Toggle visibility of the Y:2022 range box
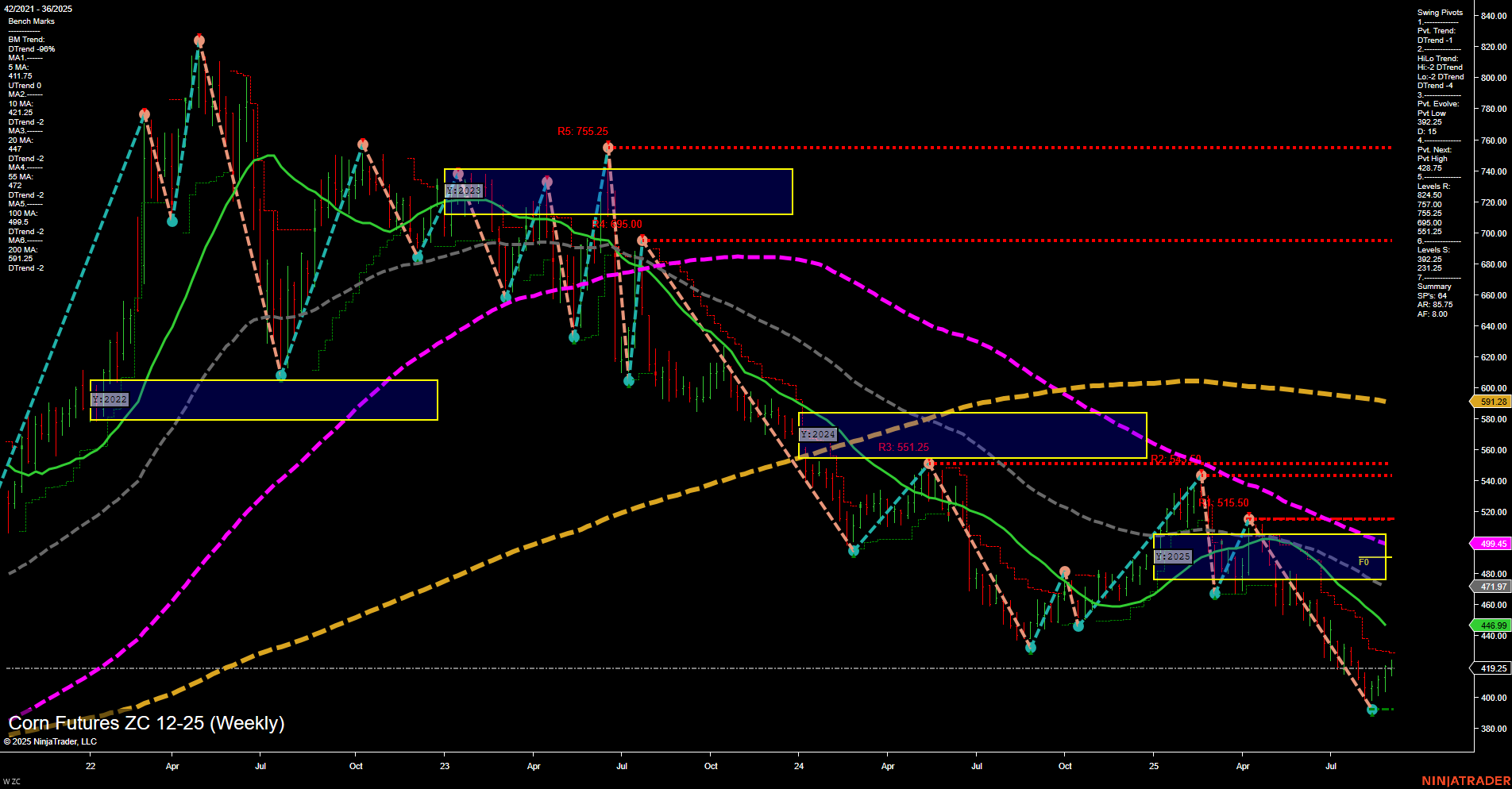 110,399
